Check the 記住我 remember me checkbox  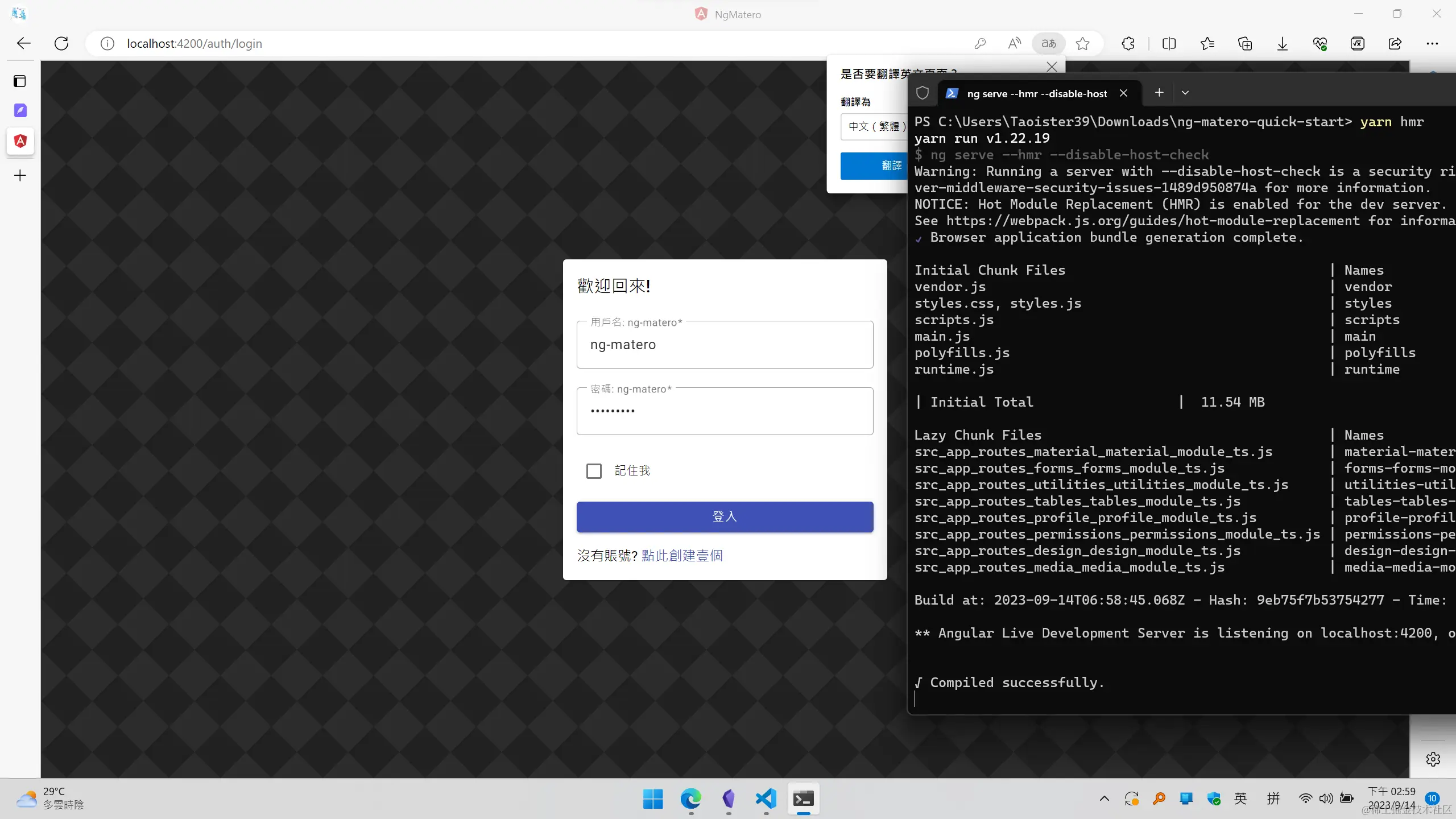[594, 471]
